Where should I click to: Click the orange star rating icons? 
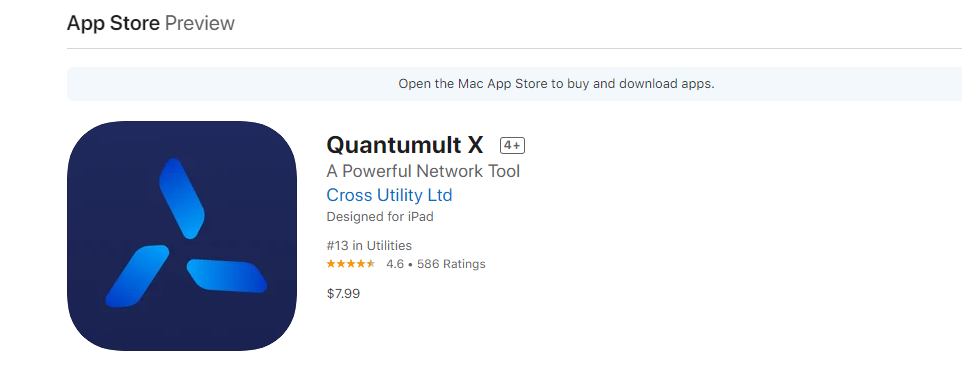(351, 264)
